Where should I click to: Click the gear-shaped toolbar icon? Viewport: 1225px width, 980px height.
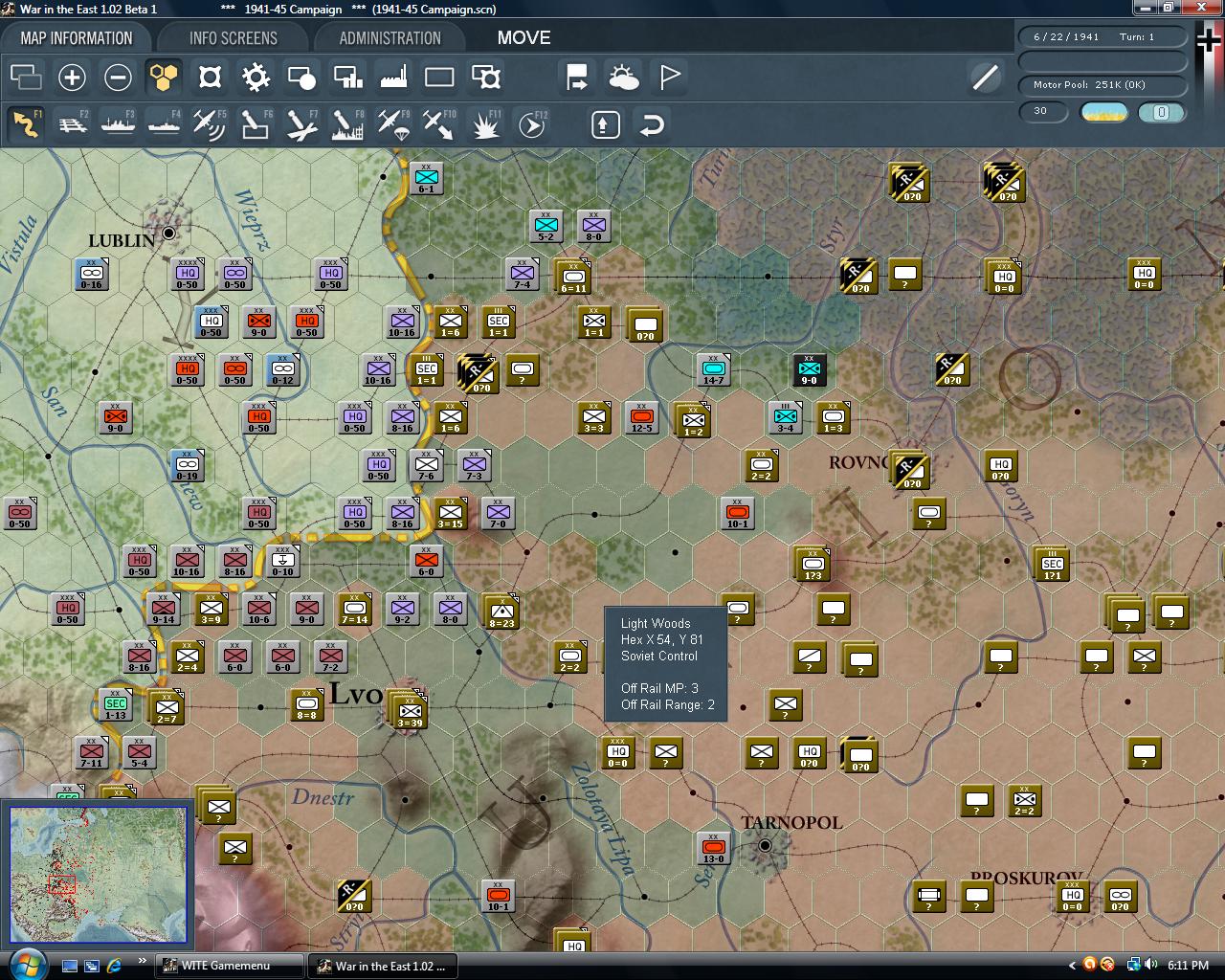coord(256,77)
